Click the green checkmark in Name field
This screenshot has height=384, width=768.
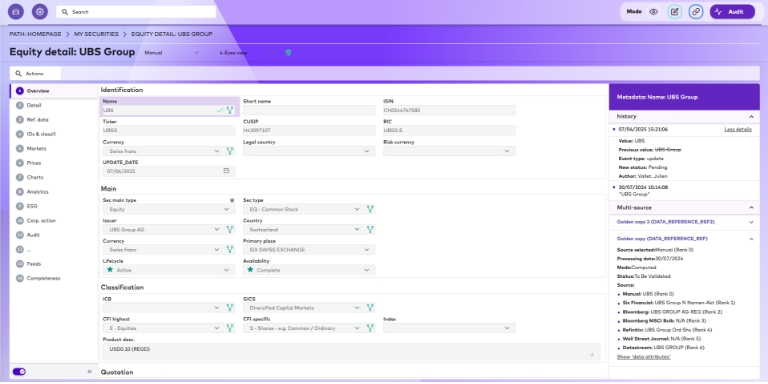[220, 110]
